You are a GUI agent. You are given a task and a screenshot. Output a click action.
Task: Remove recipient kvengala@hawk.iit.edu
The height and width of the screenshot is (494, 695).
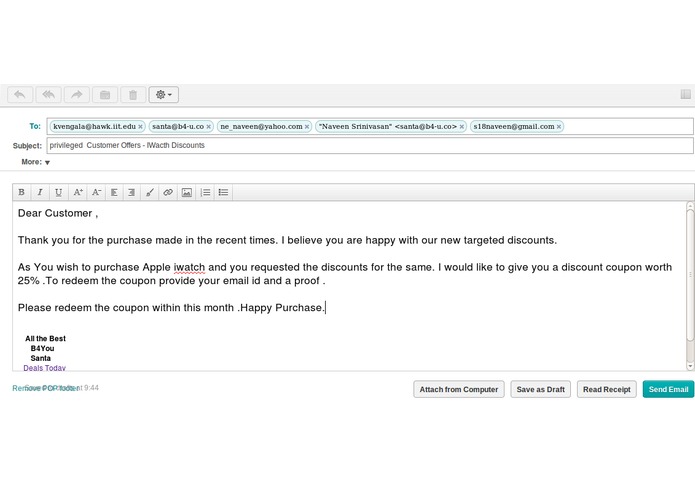(x=140, y=127)
